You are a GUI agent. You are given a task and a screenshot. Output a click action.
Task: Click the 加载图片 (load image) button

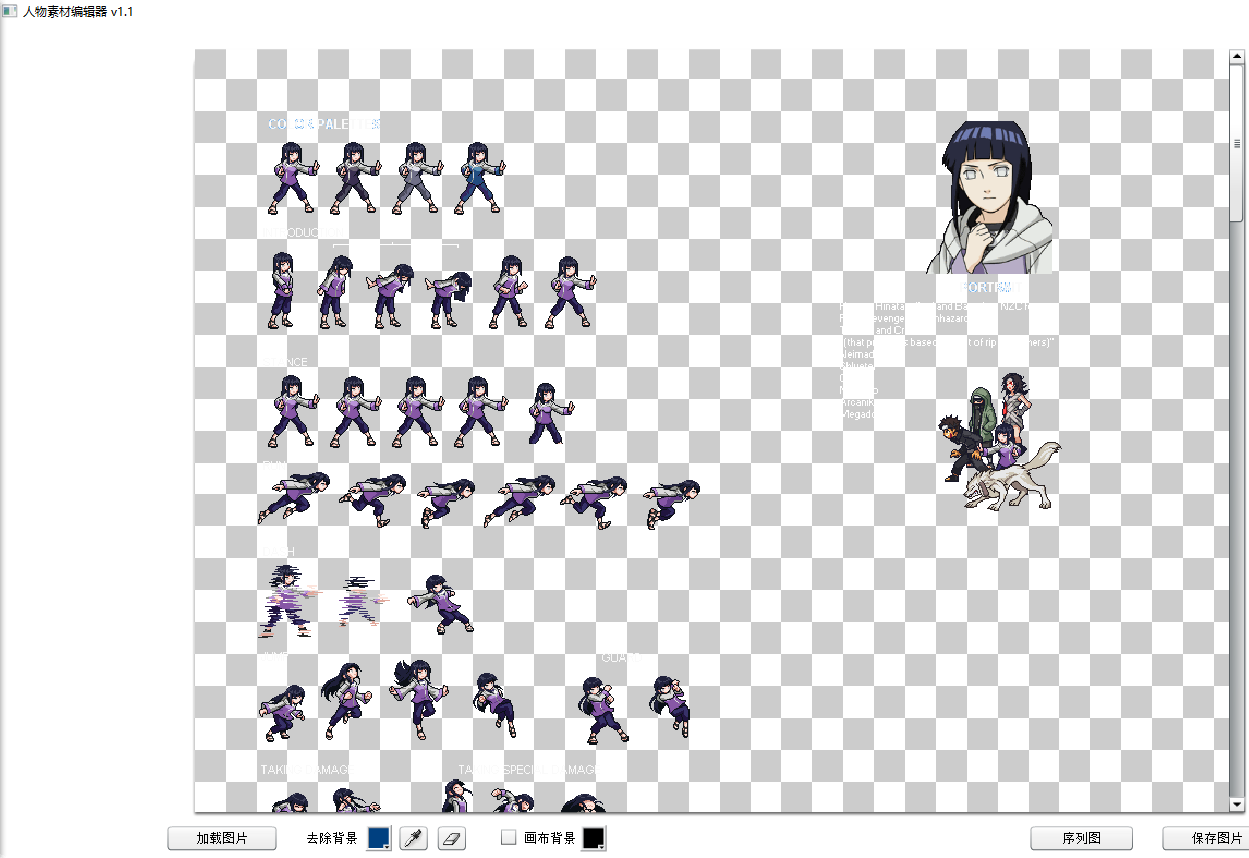(x=221, y=838)
